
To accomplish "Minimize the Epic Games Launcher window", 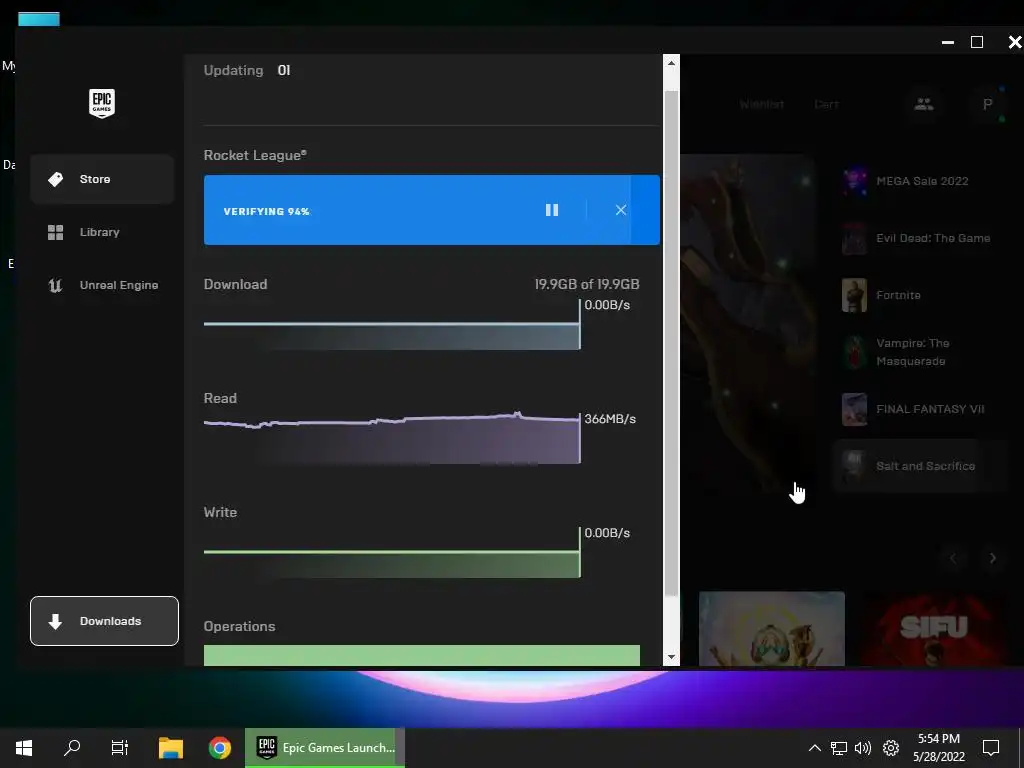I will tap(948, 42).
